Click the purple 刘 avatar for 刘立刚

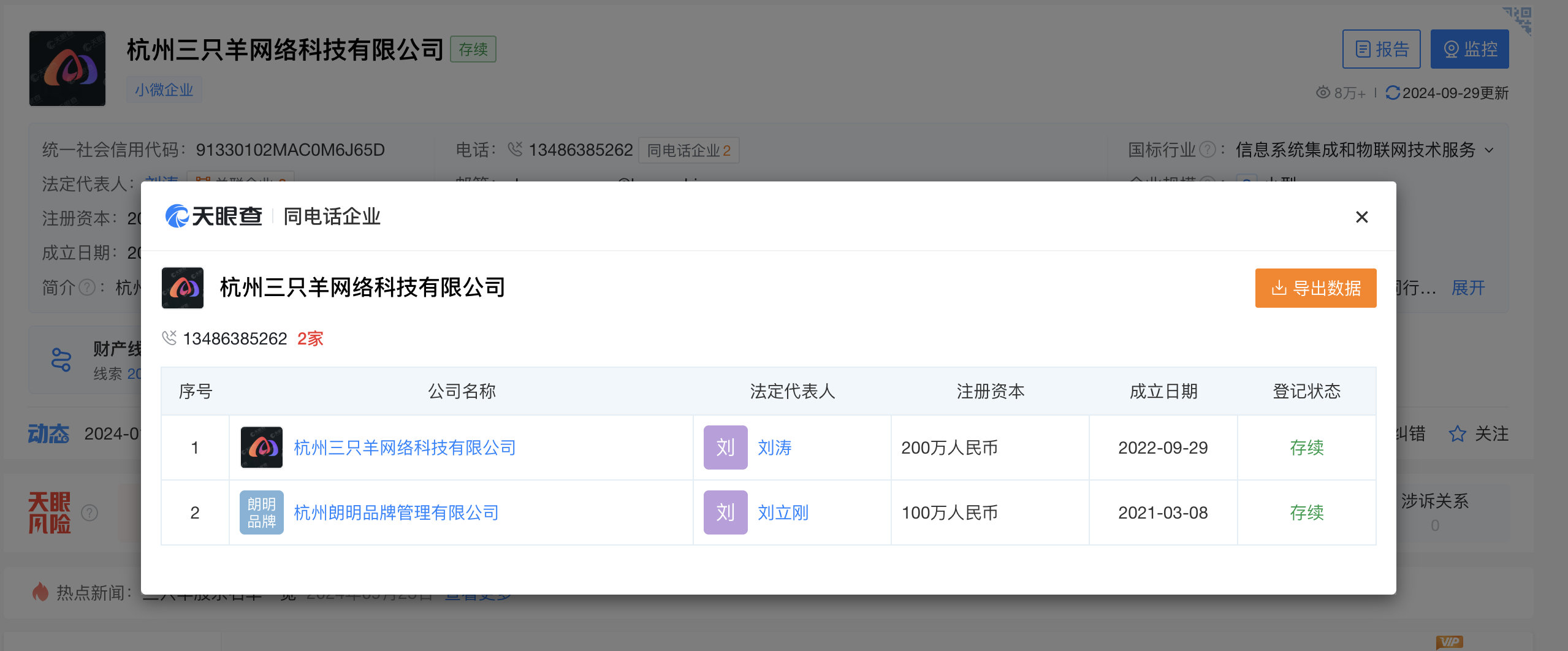coord(725,512)
